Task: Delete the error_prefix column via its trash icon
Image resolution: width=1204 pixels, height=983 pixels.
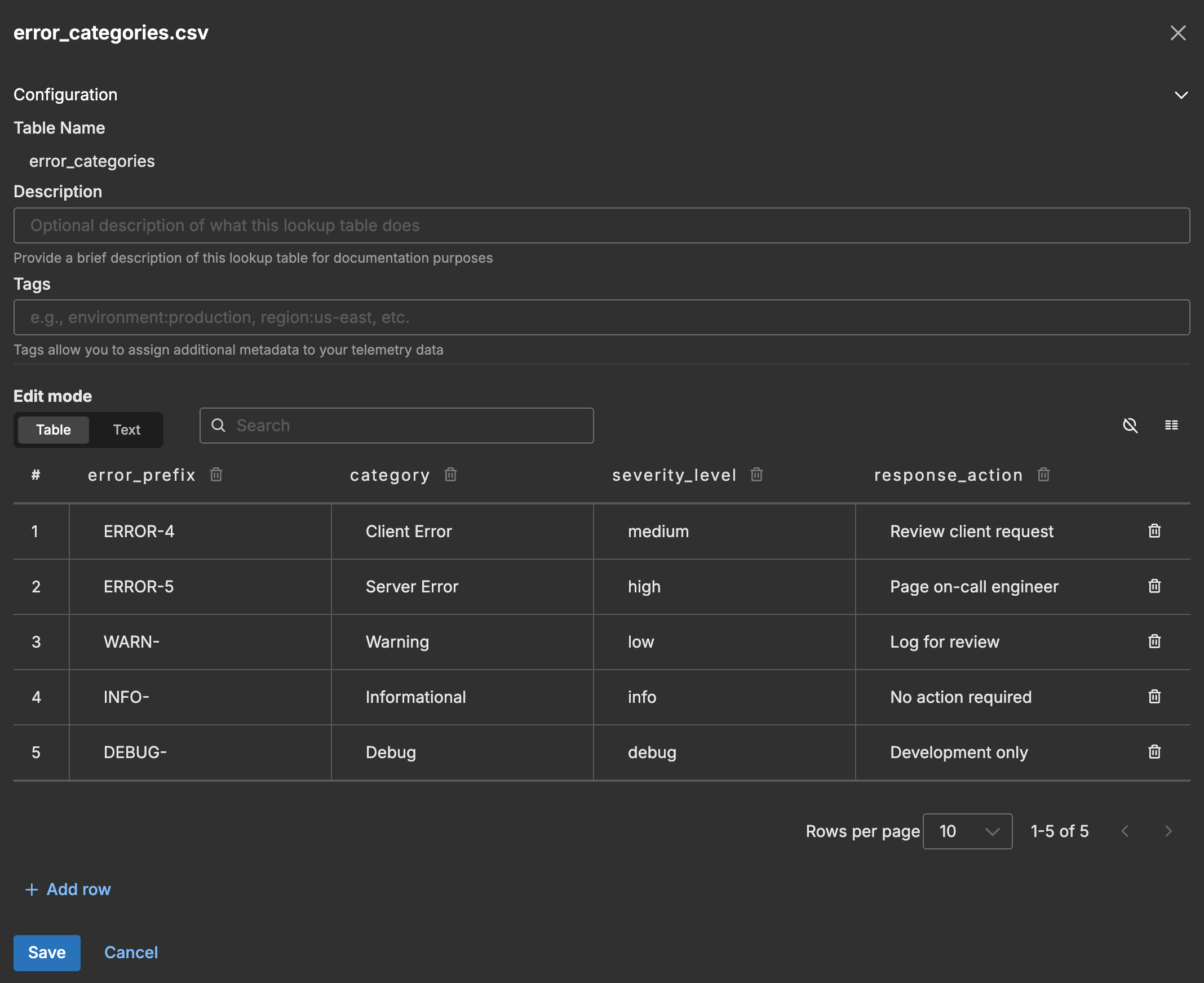Action: [x=216, y=475]
